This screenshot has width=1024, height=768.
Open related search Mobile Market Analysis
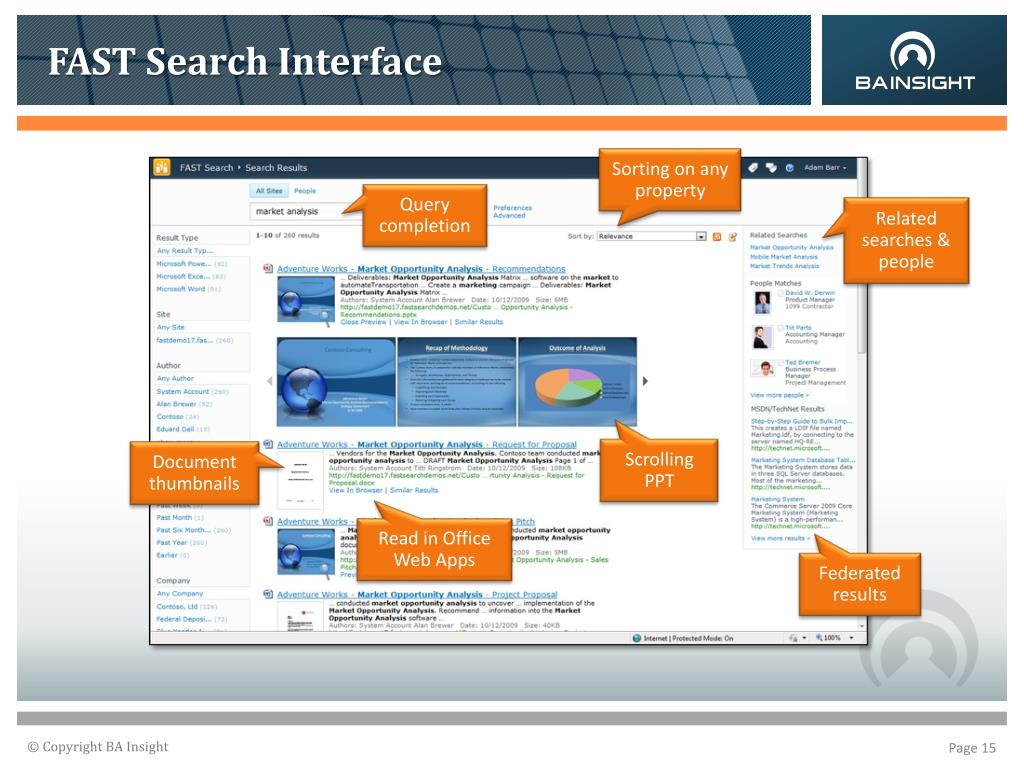pos(784,257)
